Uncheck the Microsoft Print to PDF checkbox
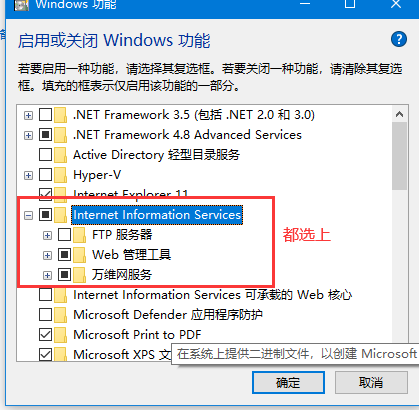This screenshot has height=410, width=419. point(45,335)
